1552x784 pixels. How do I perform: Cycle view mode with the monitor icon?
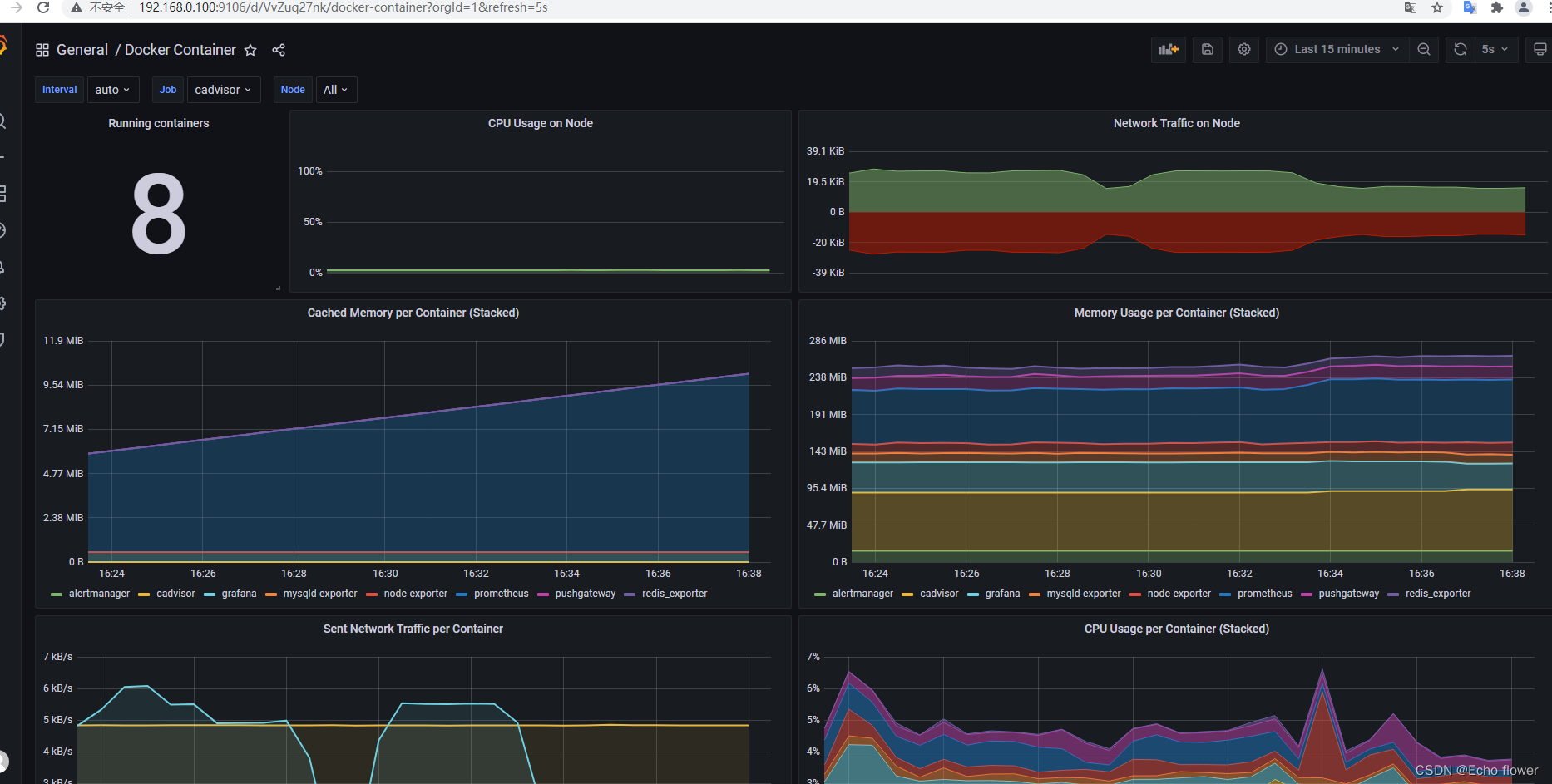(1540, 50)
